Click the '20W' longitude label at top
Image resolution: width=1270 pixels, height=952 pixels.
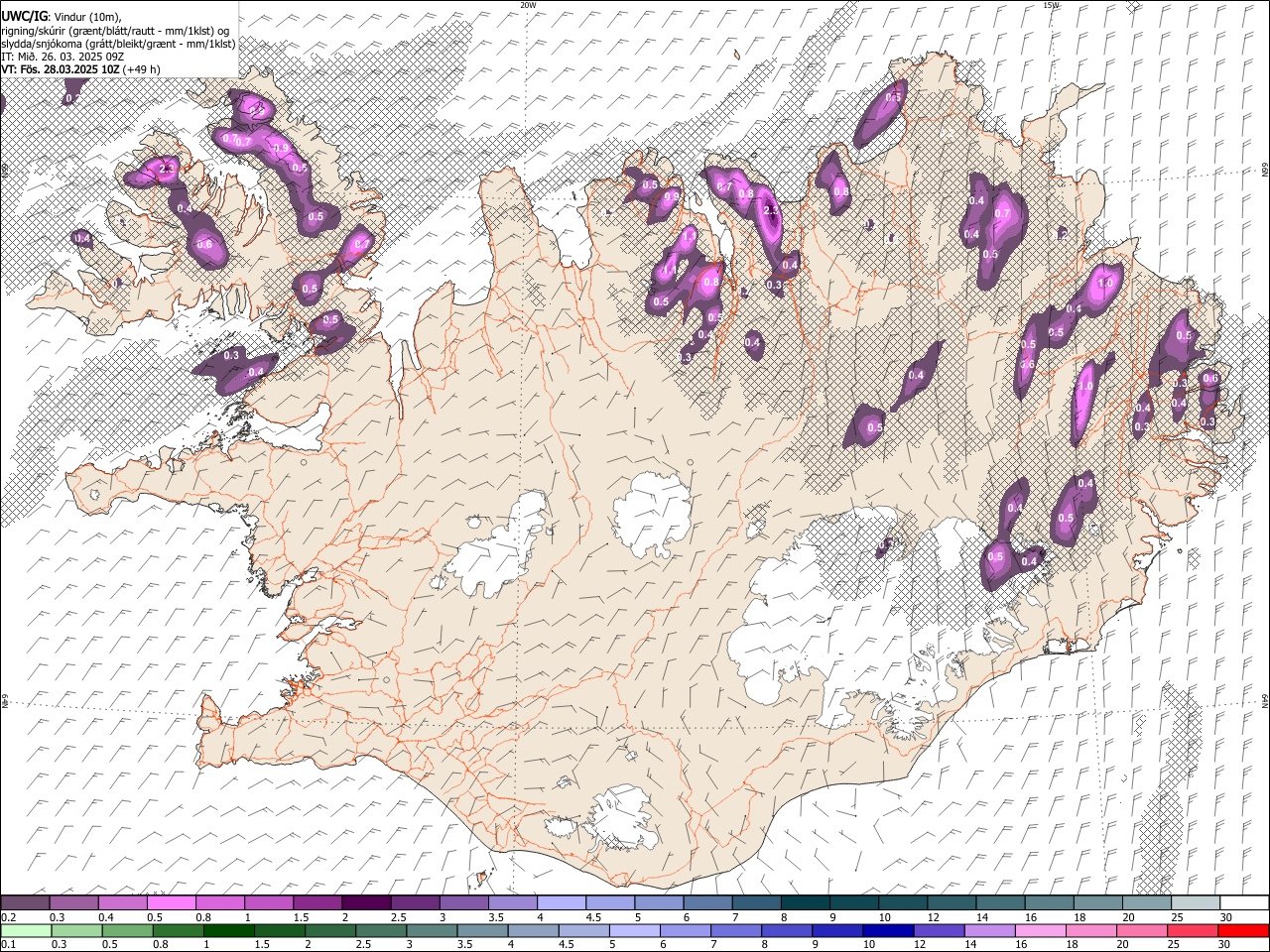tap(528, 5)
